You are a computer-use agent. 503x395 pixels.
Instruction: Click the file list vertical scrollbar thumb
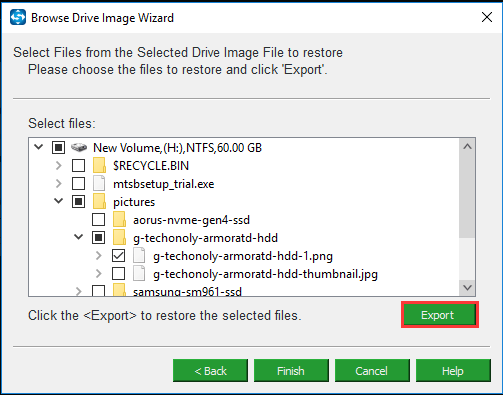467,196
